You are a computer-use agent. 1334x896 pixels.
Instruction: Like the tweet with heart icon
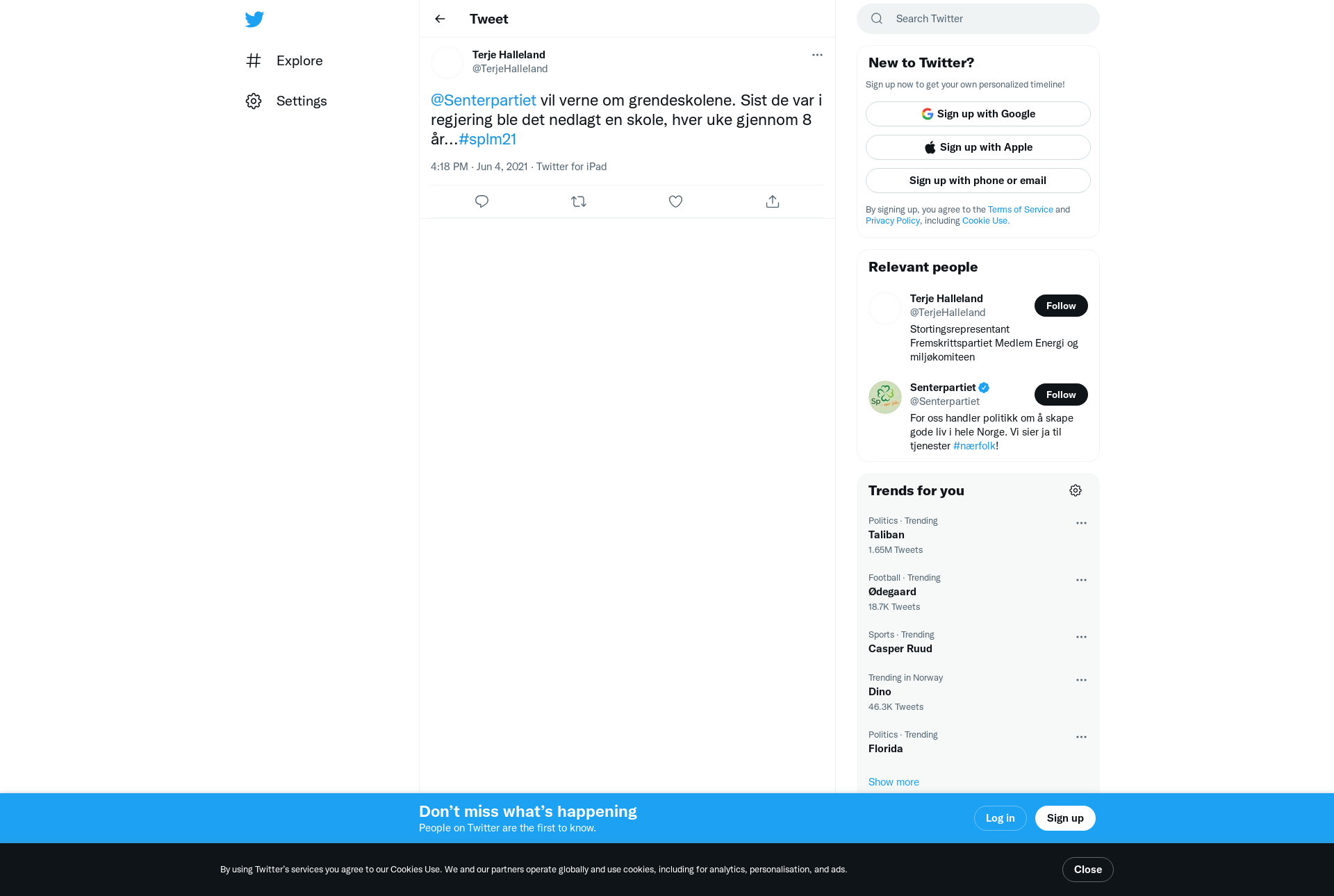675,201
